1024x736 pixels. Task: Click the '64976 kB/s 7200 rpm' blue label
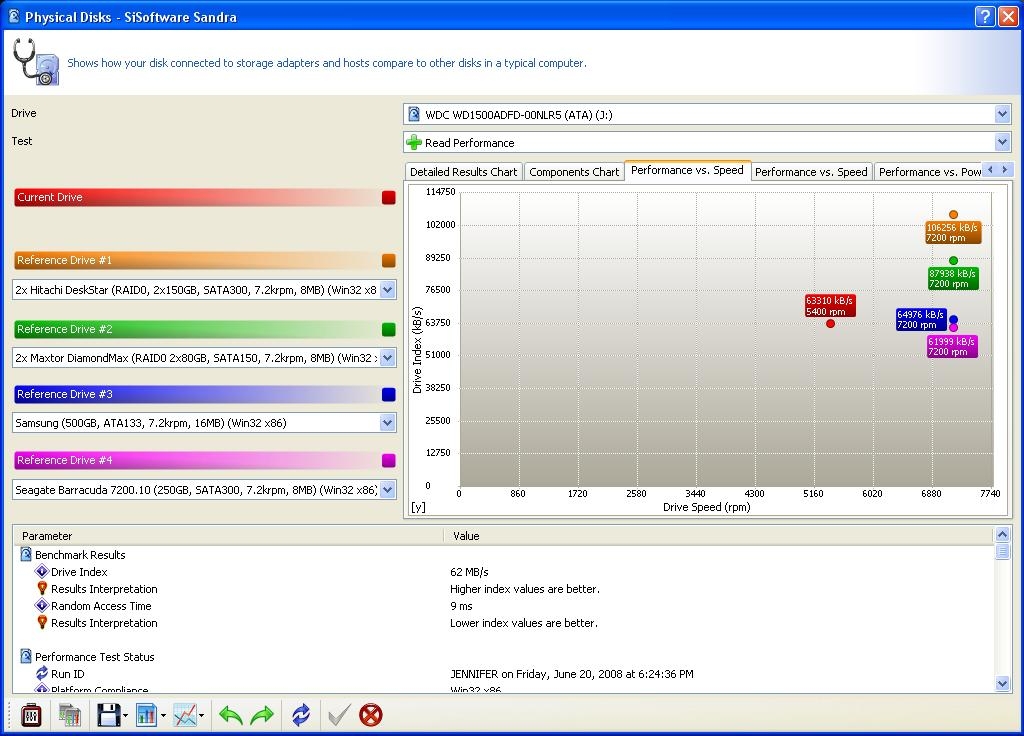pyautogui.click(x=921, y=319)
